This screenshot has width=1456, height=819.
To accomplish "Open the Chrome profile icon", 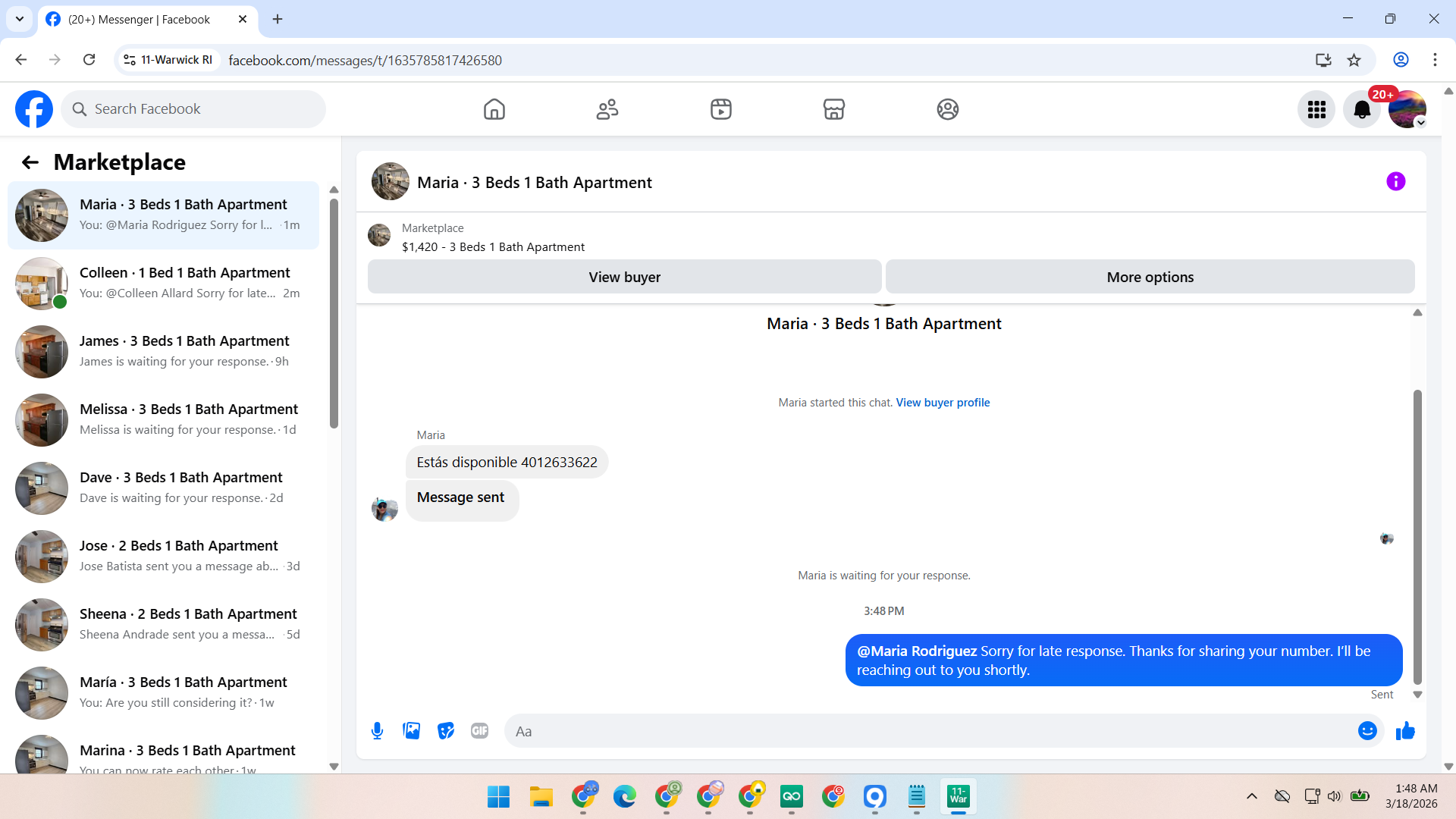I will pos(1401,60).
